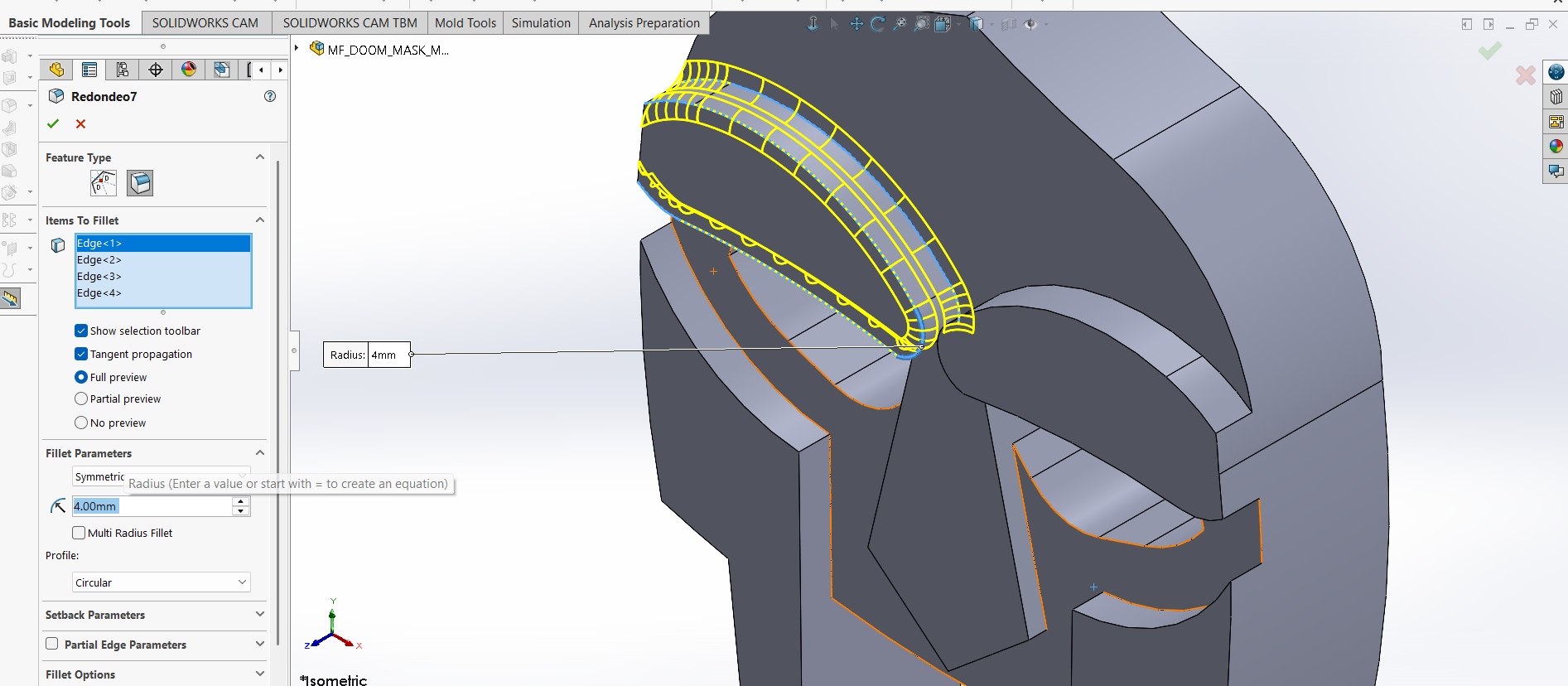1568x686 pixels.
Task: Select the Partial preview radio button
Action: click(81, 399)
